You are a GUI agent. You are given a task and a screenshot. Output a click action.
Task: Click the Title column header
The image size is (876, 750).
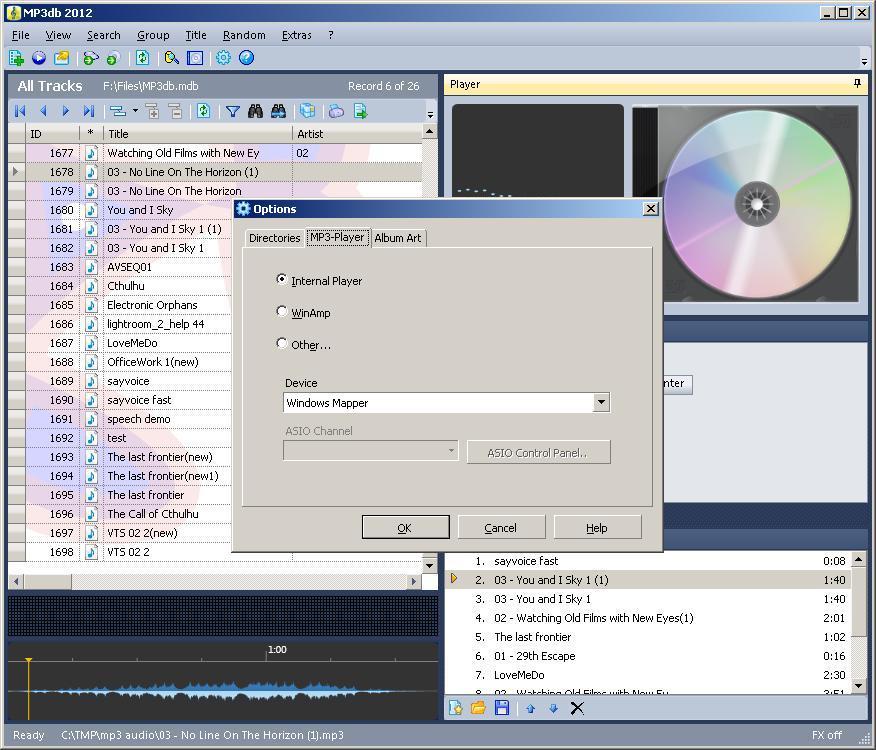point(198,134)
